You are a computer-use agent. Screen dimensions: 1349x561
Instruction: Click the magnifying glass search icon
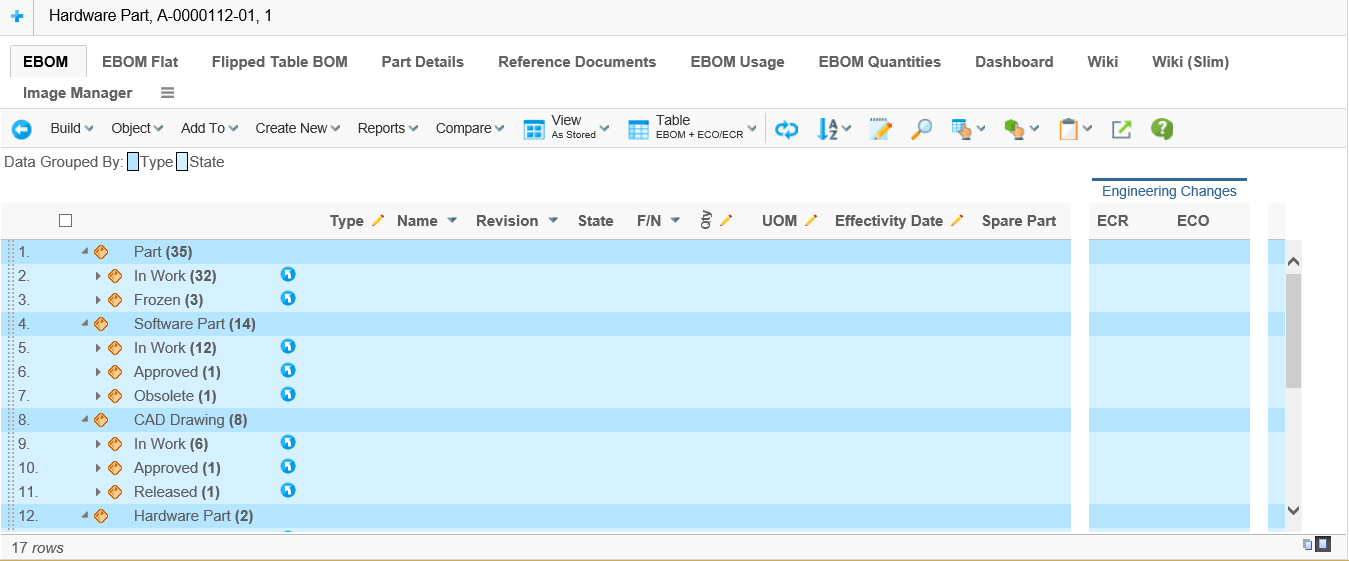[x=921, y=129]
